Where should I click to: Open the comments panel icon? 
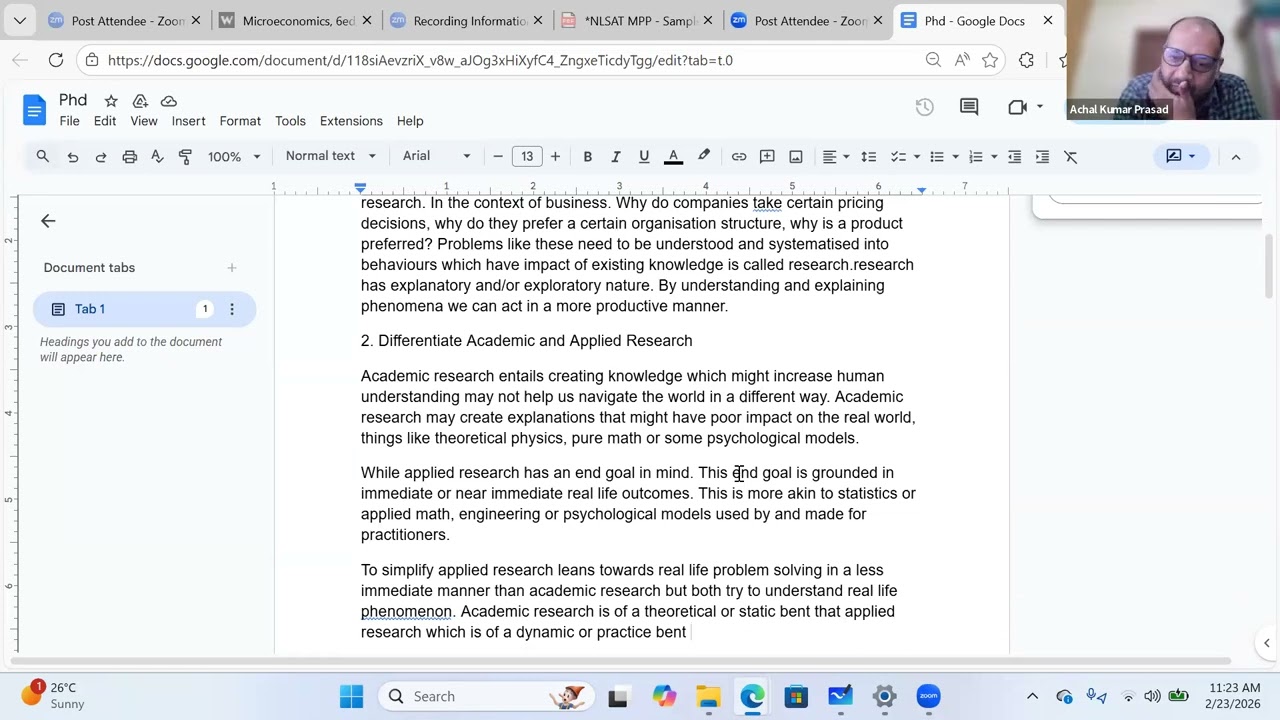coord(968,107)
